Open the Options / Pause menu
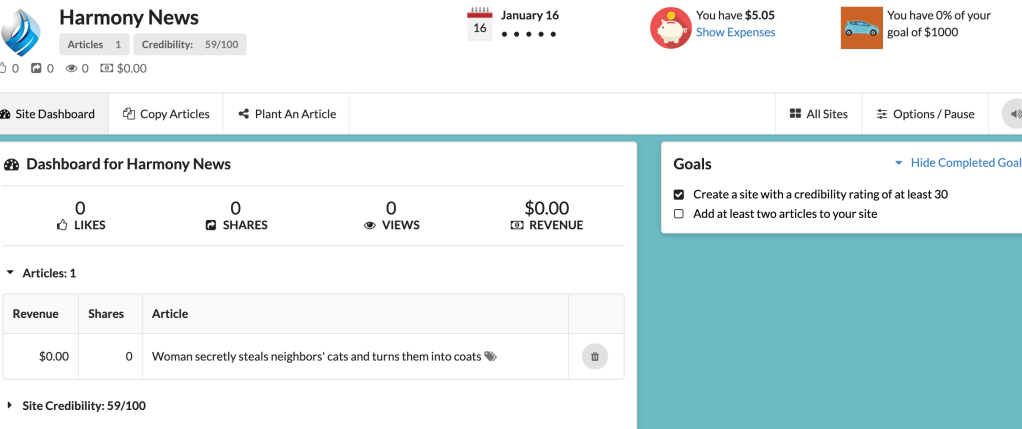 pyautogui.click(x=925, y=114)
